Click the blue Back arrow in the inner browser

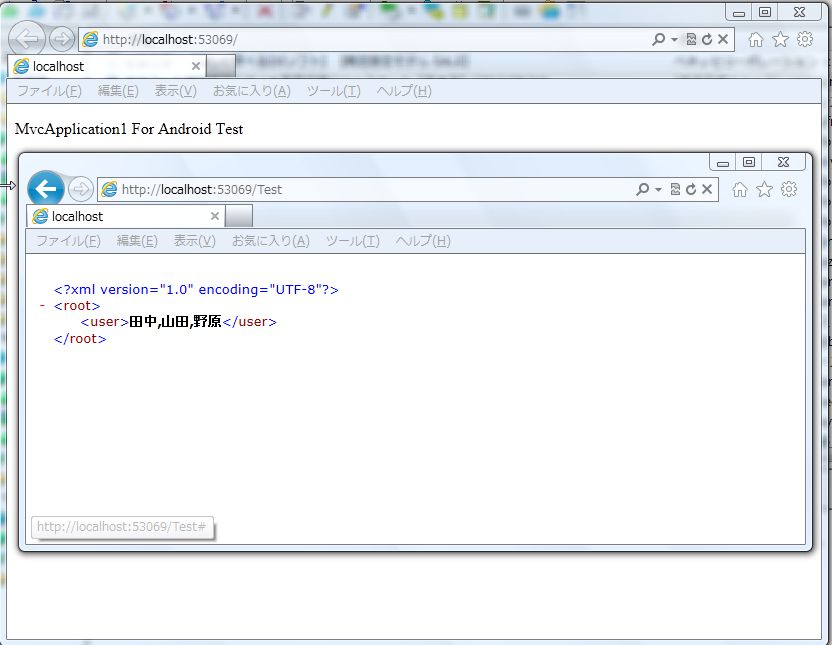(x=46, y=189)
